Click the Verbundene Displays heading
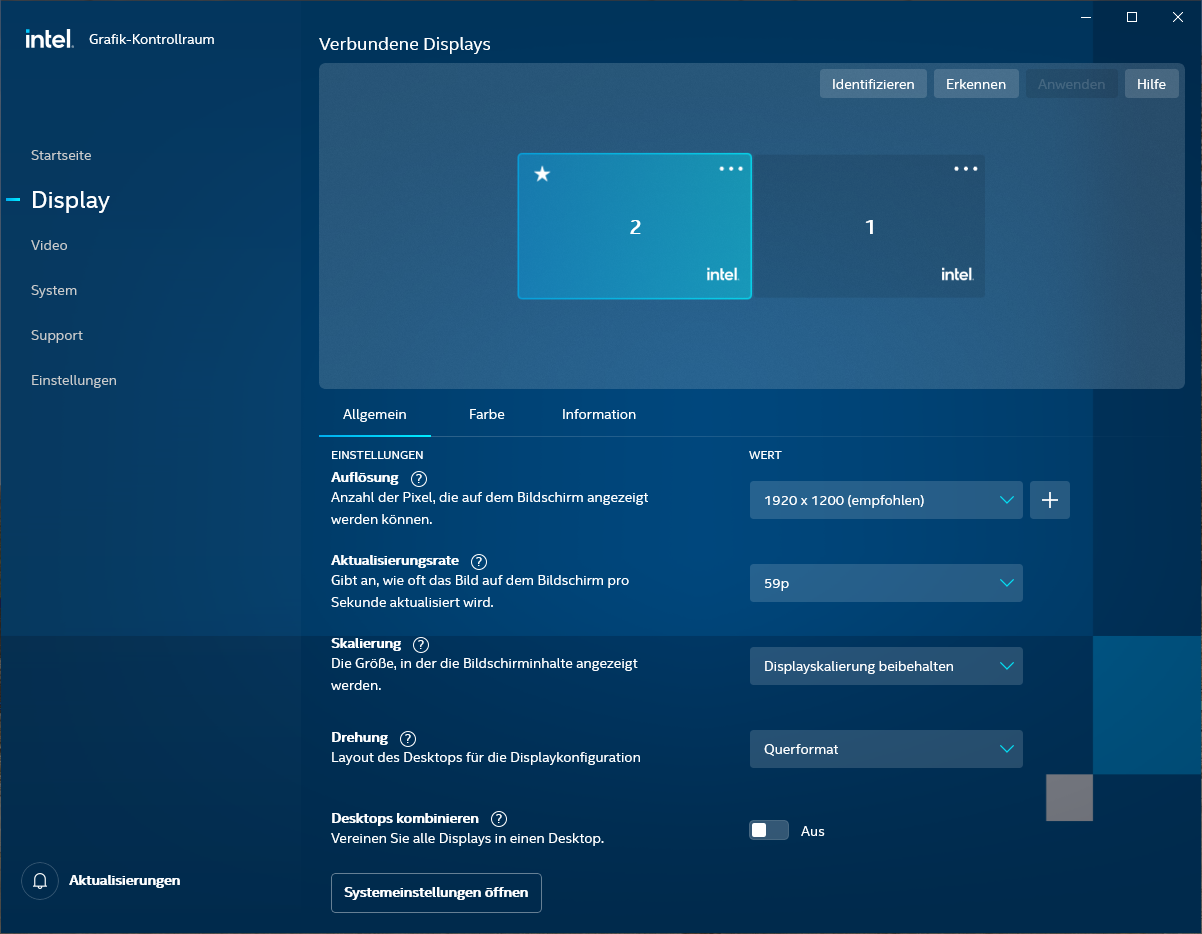1202x934 pixels. coord(405,44)
